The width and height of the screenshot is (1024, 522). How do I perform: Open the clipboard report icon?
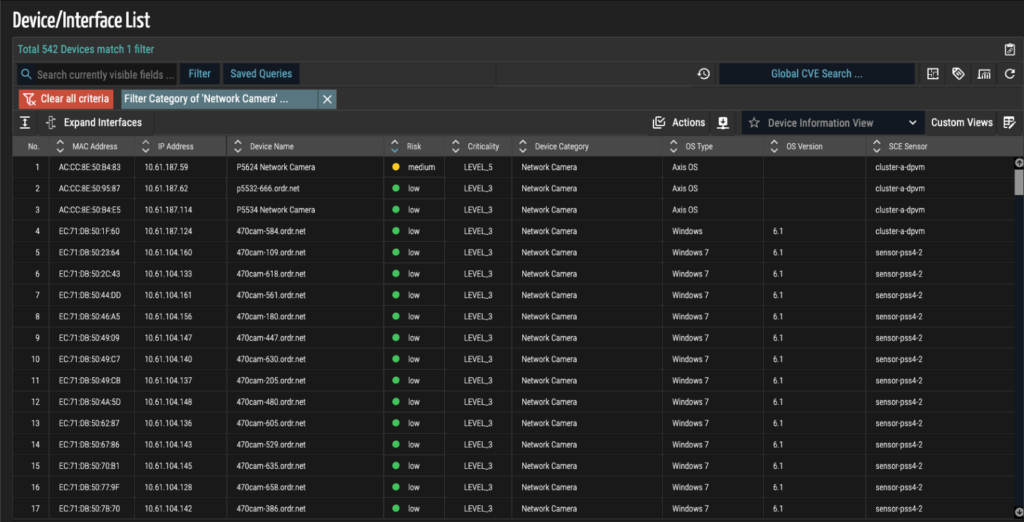coord(1009,50)
